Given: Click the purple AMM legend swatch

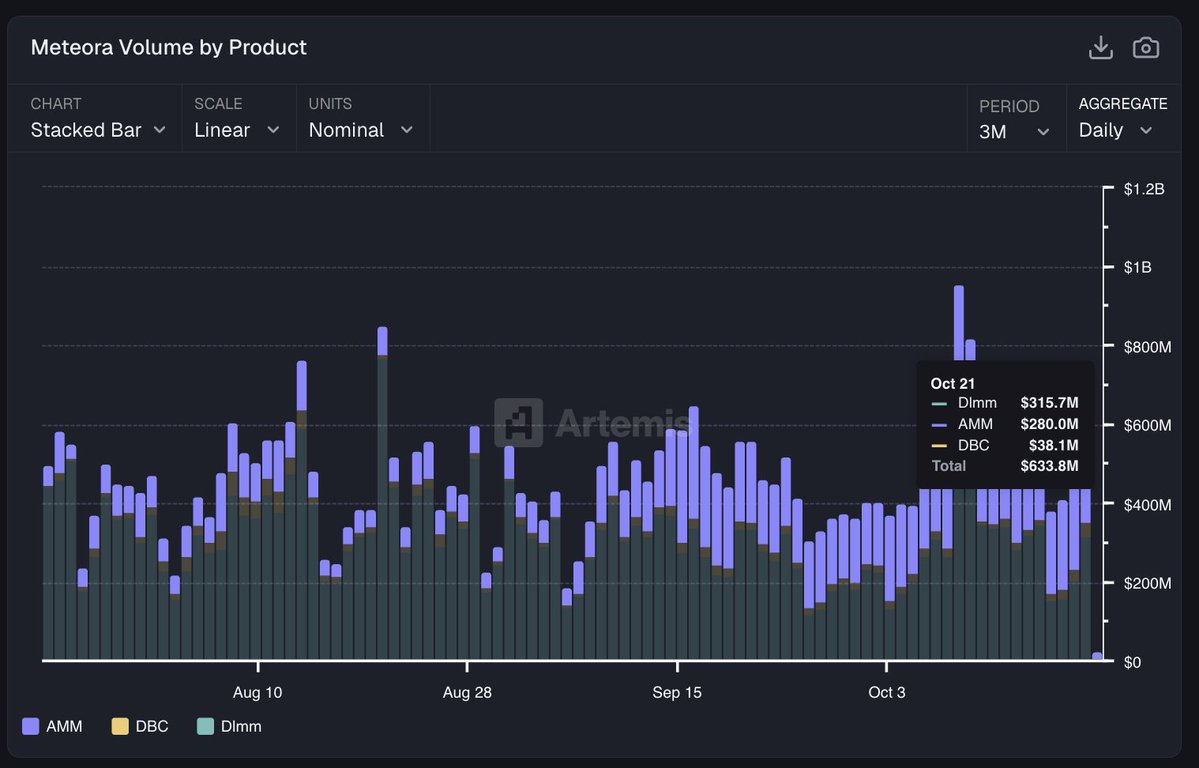Looking at the screenshot, I should coord(31,726).
